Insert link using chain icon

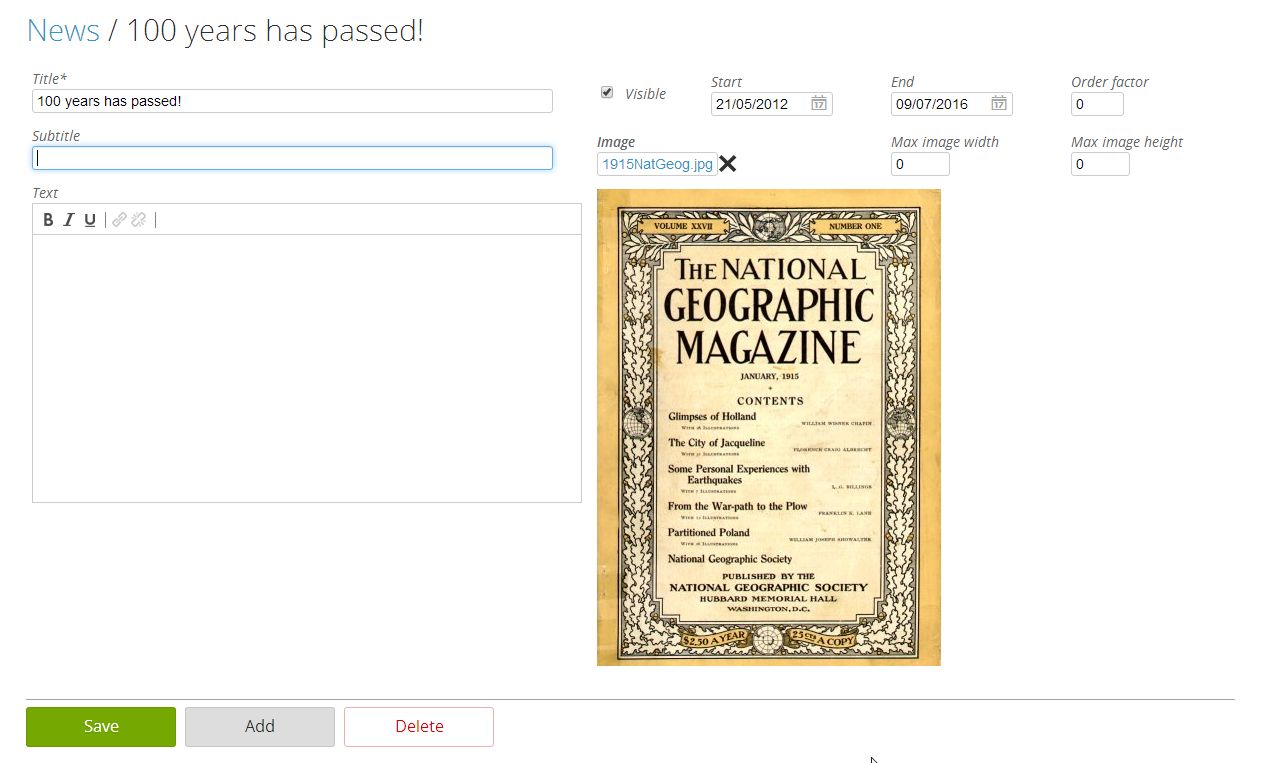119,220
